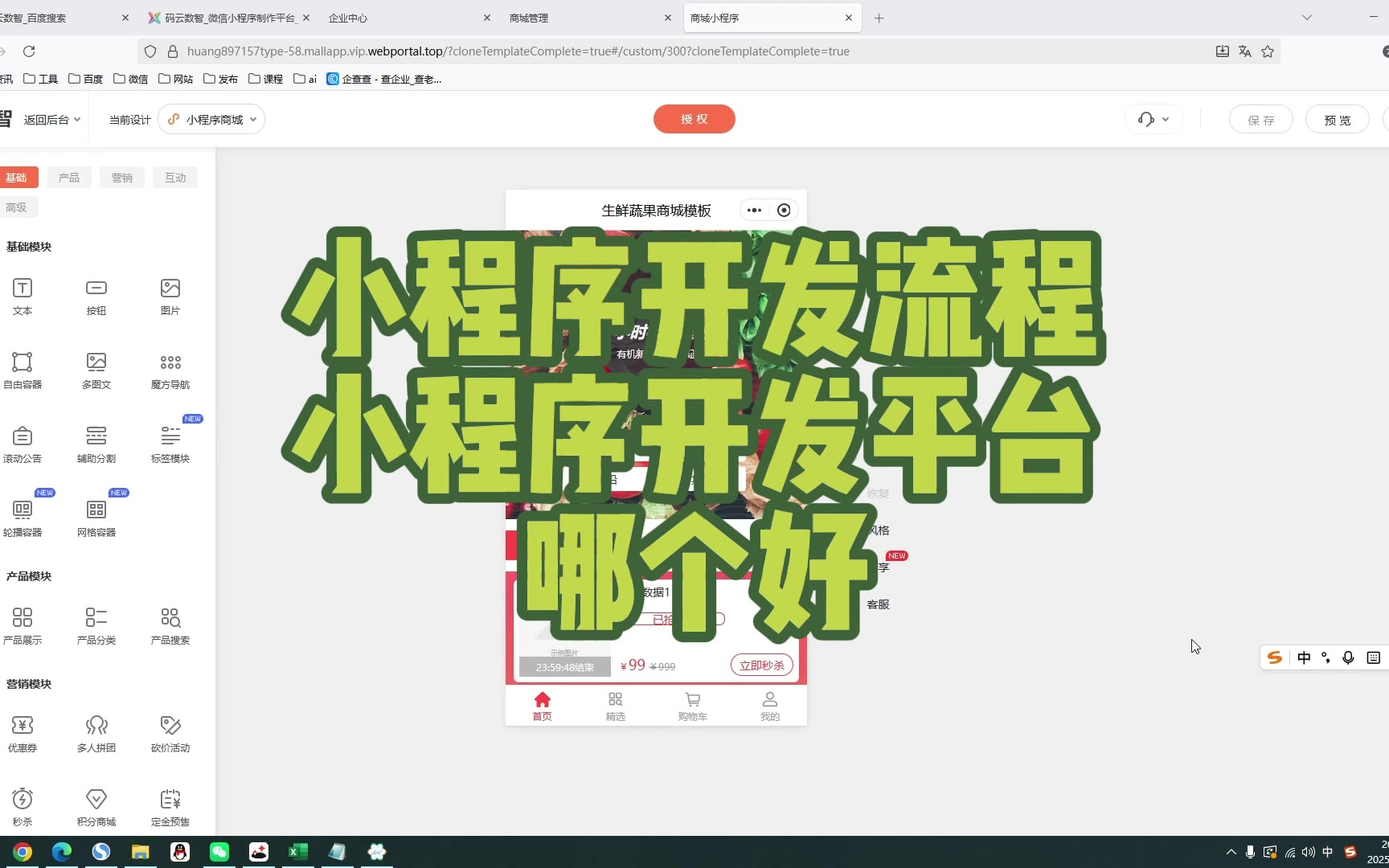Image resolution: width=1389 pixels, height=868 pixels.
Task: Click the browser address bar URL
Action: 518,51
